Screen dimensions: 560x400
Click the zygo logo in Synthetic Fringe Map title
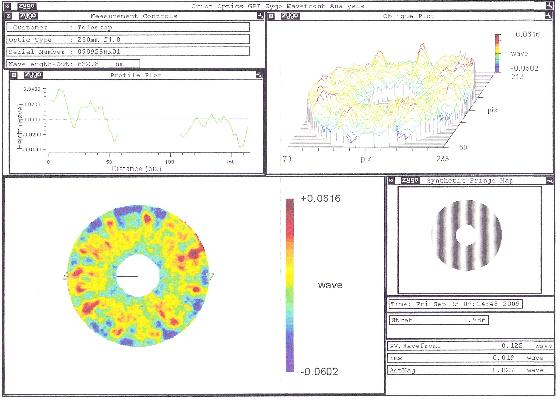pyautogui.click(x=410, y=180)
